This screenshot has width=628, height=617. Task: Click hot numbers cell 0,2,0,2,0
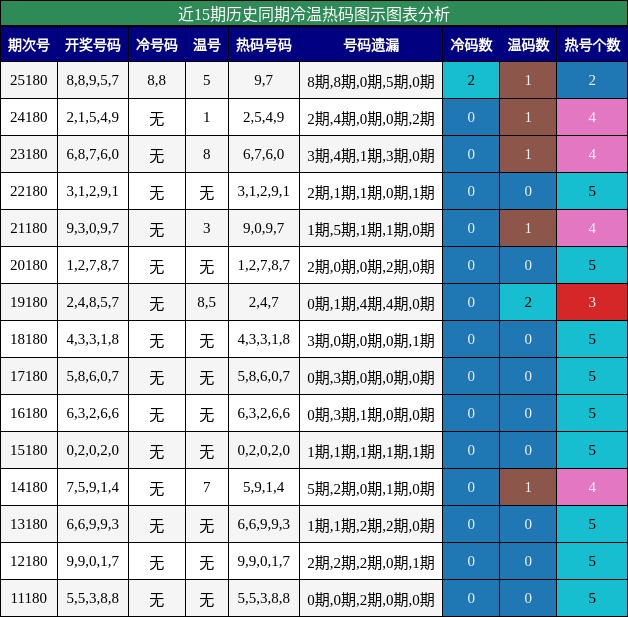(x=264, y=450)
